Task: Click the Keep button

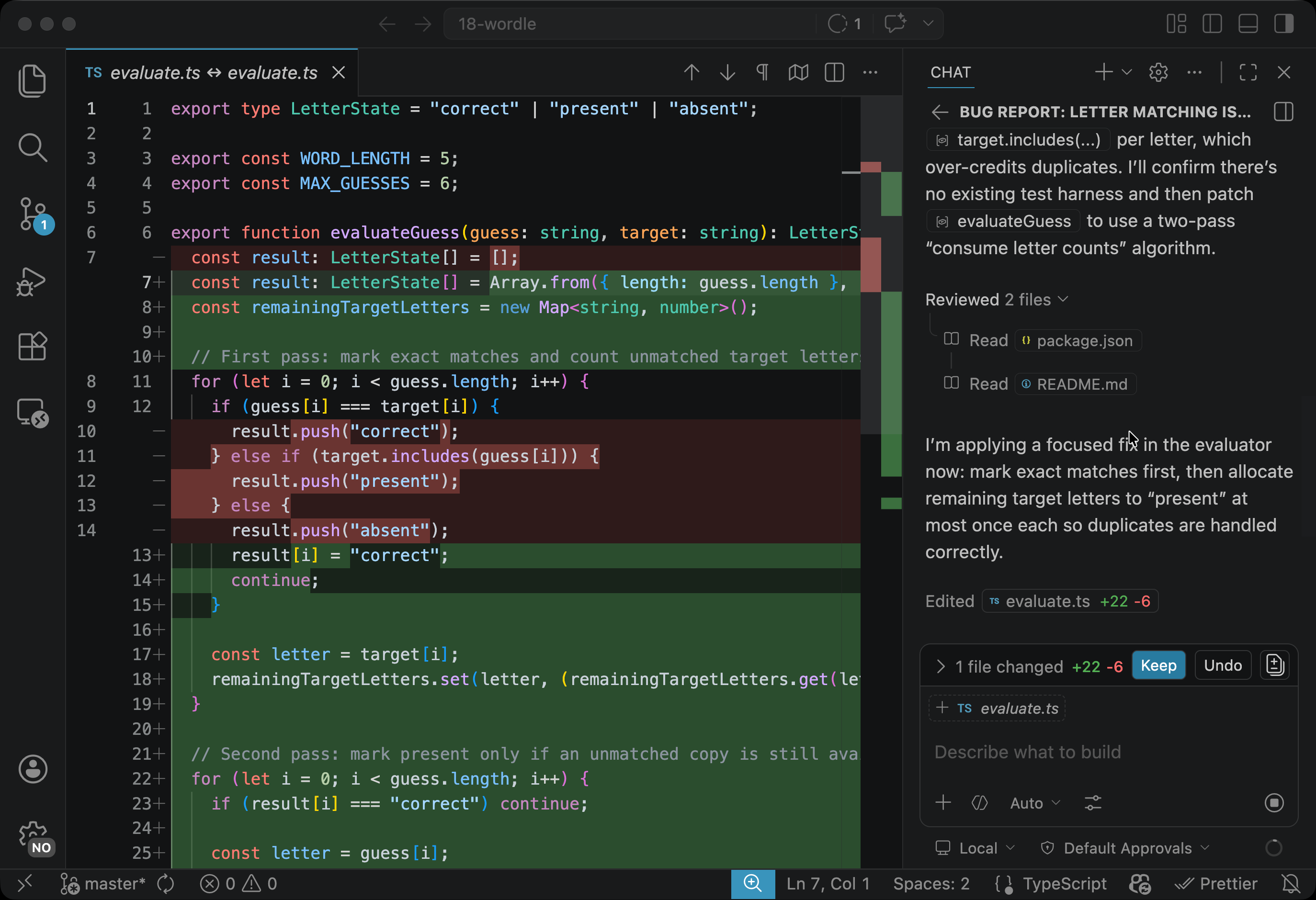Action: click(x=1158, y=665)
